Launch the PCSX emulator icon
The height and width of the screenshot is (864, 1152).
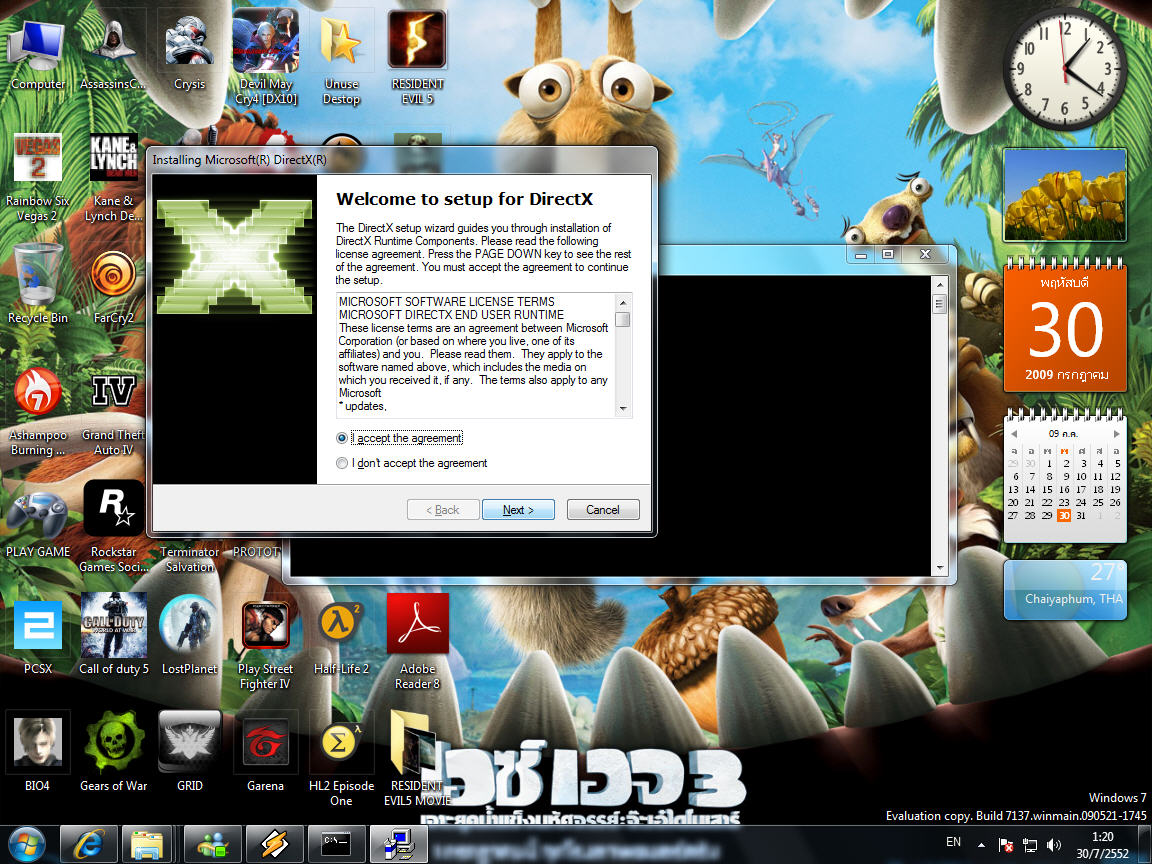pos(37,638)
